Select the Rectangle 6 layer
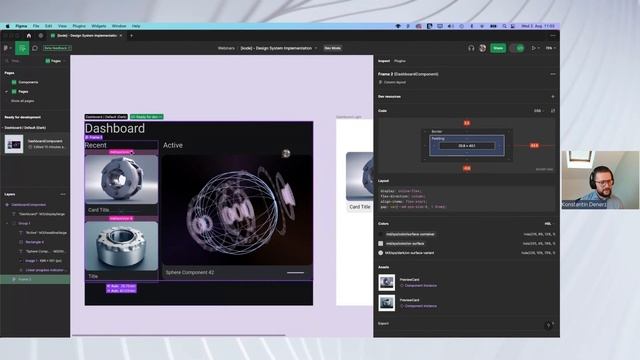Viewport: 640px width, 360px height. pos(35,242)
